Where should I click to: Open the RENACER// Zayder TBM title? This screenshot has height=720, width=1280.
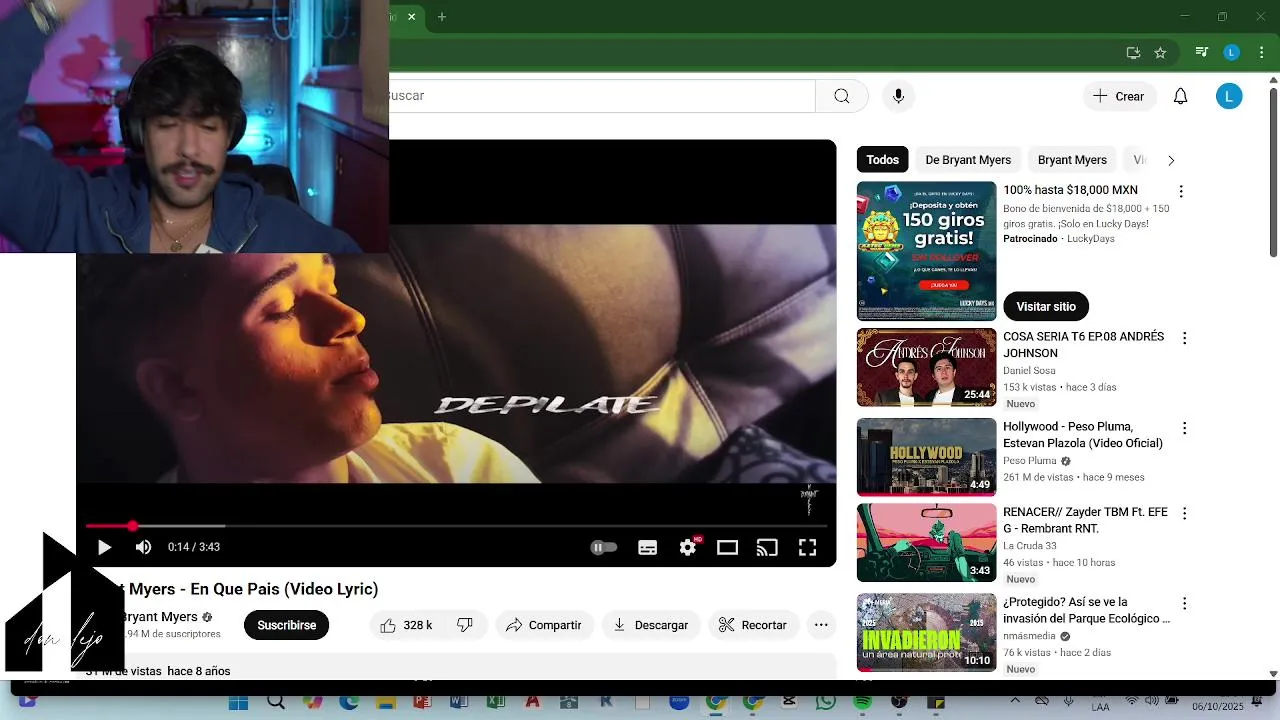coord(1085,520)
